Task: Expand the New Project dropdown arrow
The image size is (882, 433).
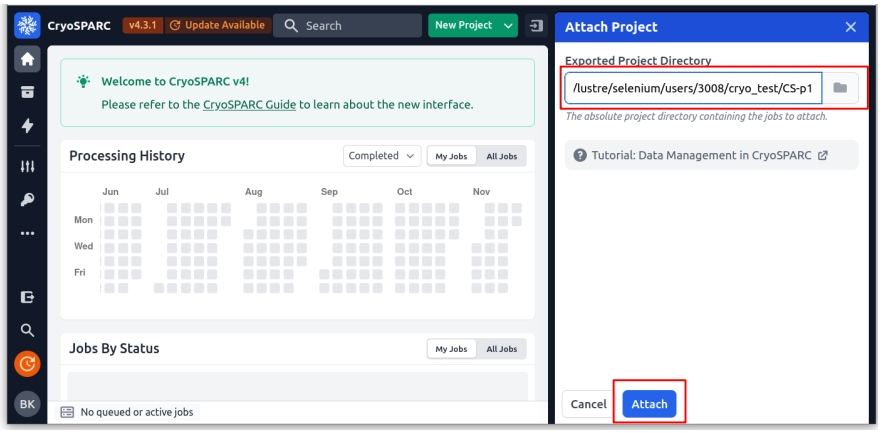Action: 509,25
